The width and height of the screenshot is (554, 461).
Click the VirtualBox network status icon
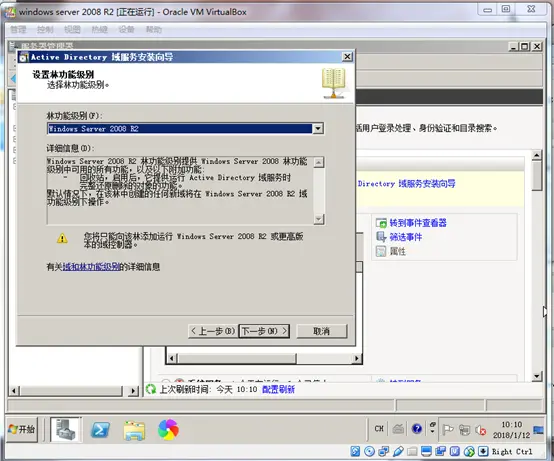[x=384, y=451]
